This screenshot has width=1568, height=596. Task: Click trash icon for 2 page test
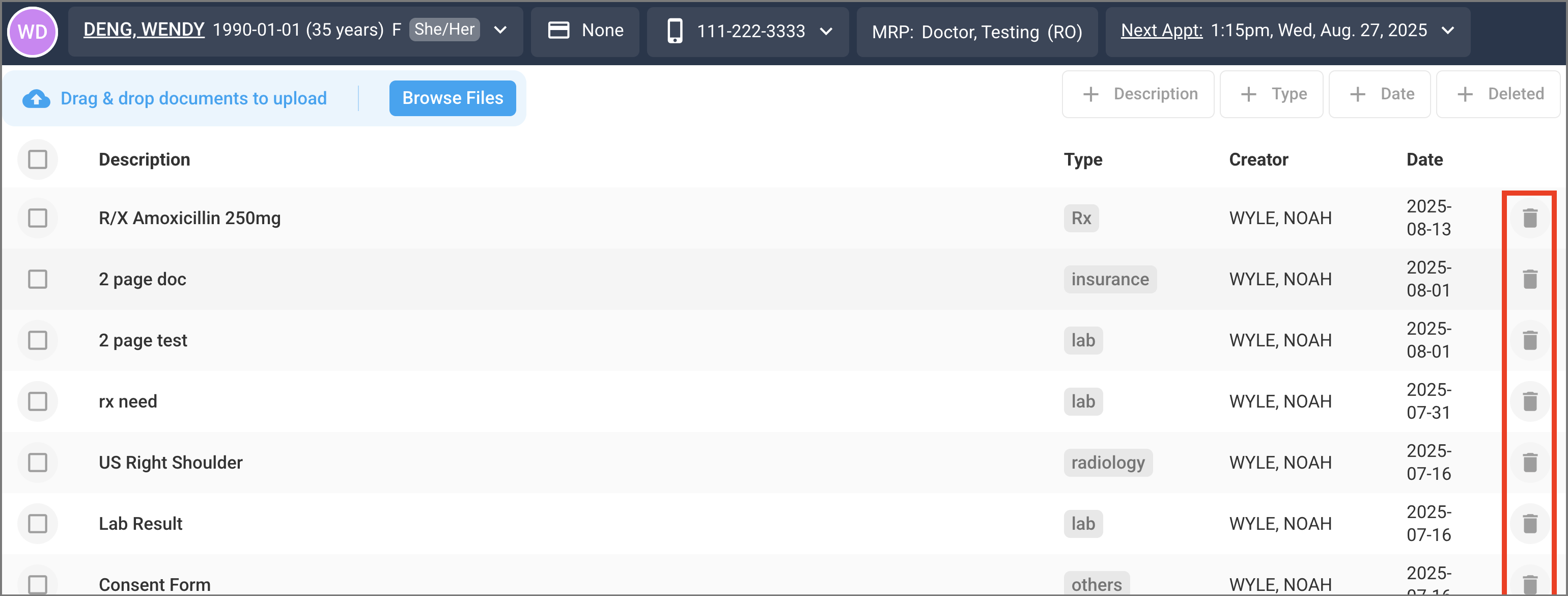point(1530,340)
